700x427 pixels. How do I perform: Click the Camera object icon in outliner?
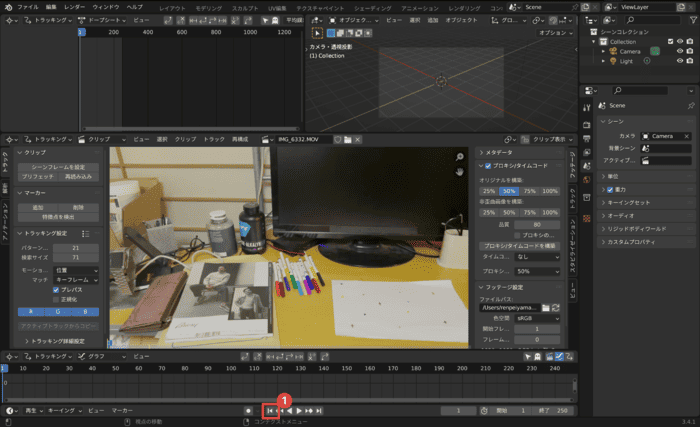click(x=614, y=51)
